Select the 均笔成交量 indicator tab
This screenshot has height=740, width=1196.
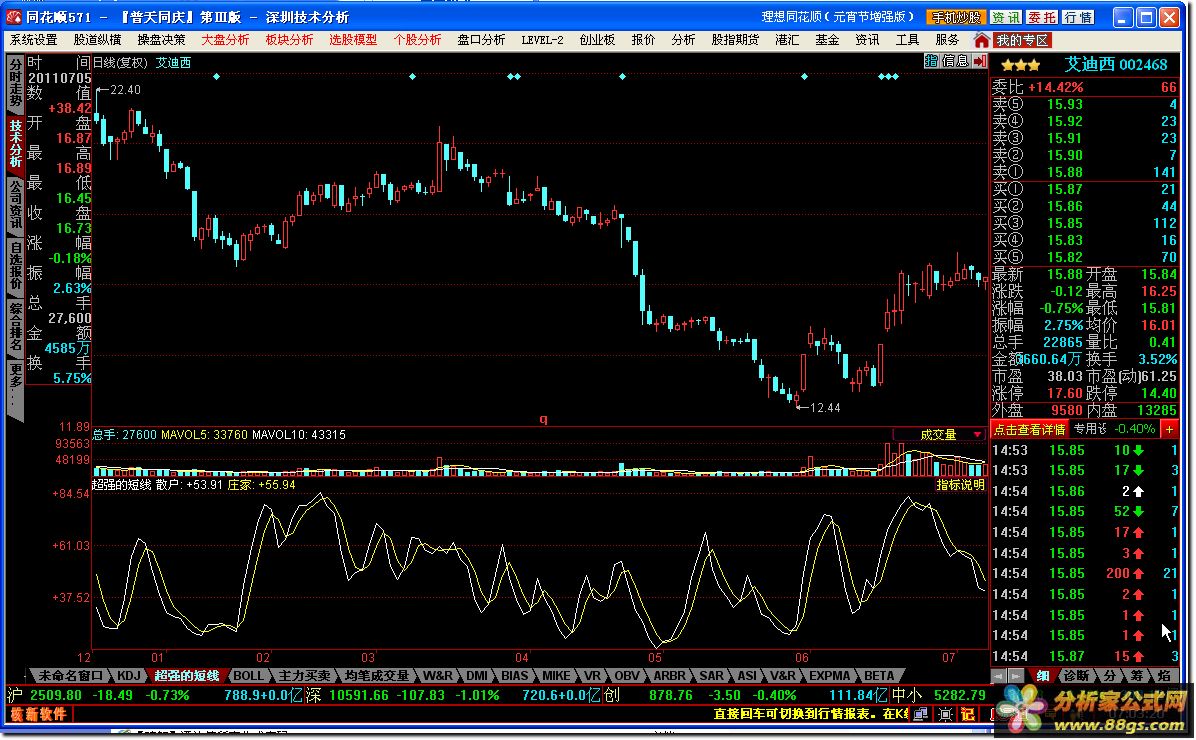pyautogui.click(x=377, y=676)
